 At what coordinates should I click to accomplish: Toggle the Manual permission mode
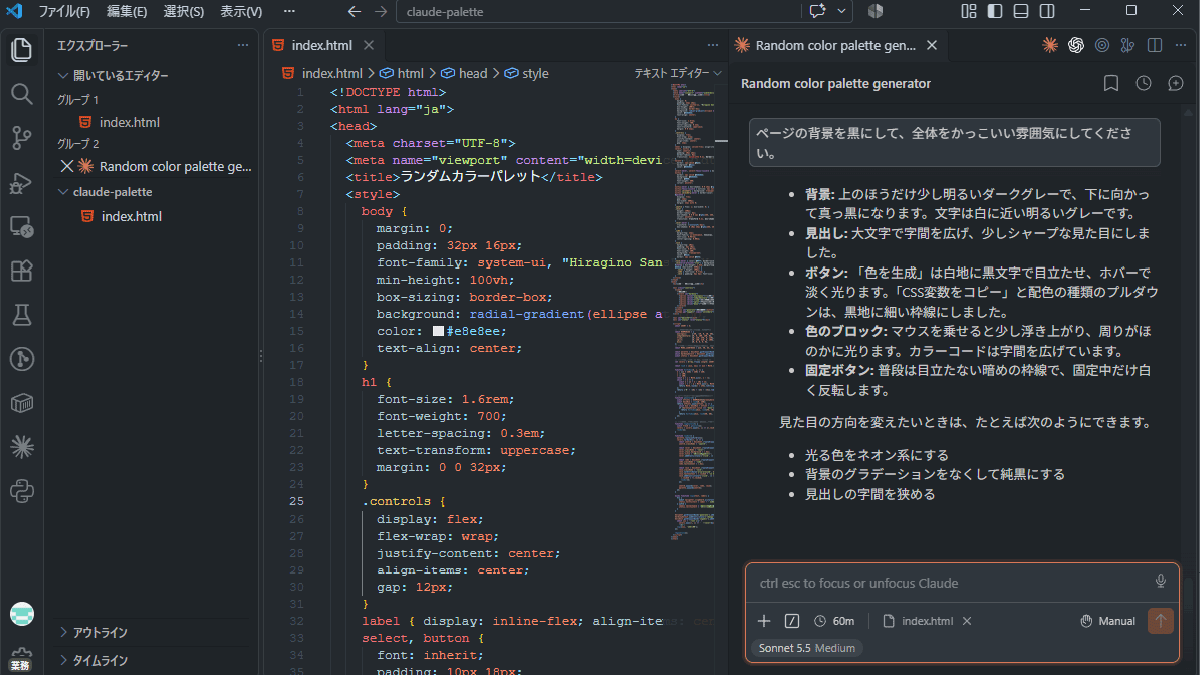[1107, 621]
